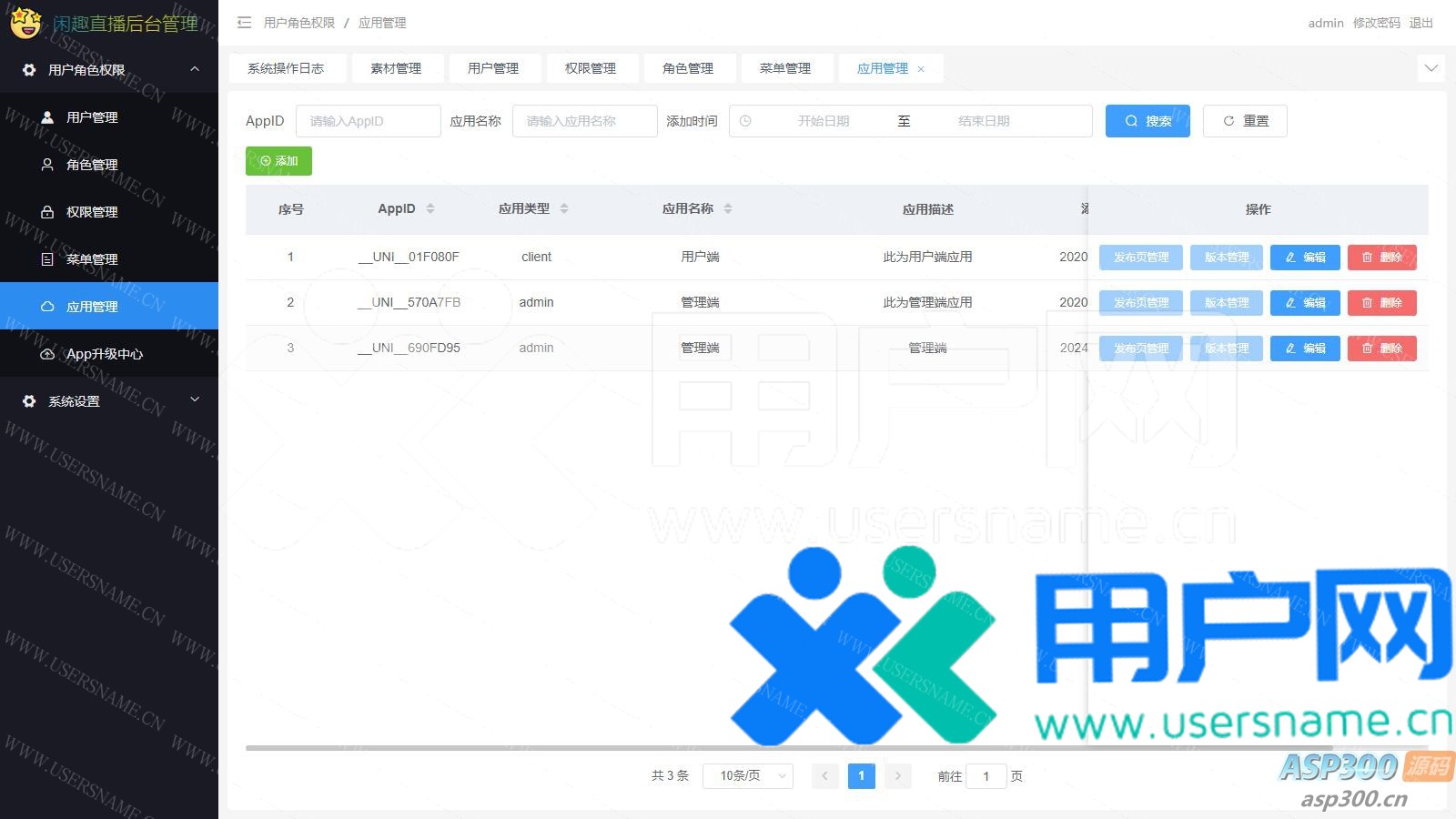Click the 结束日期 end date field

click(x=984, y=121)
